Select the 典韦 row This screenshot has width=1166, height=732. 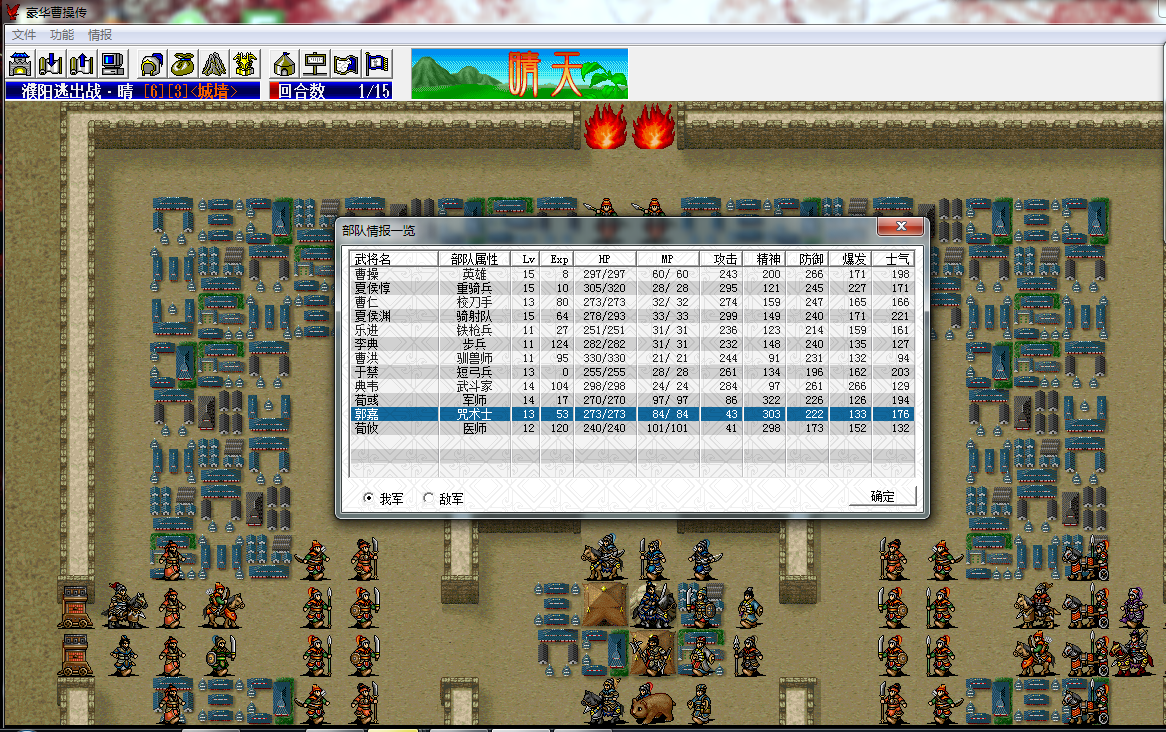point(632,386)
